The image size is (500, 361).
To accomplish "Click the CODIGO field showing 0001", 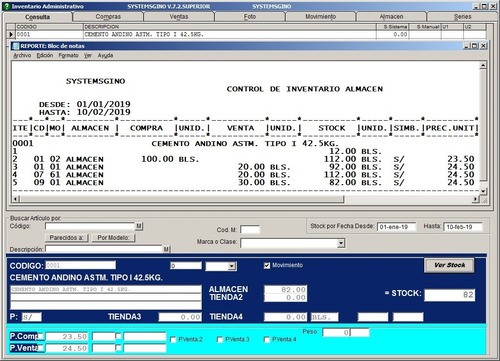I will point(80,265).
